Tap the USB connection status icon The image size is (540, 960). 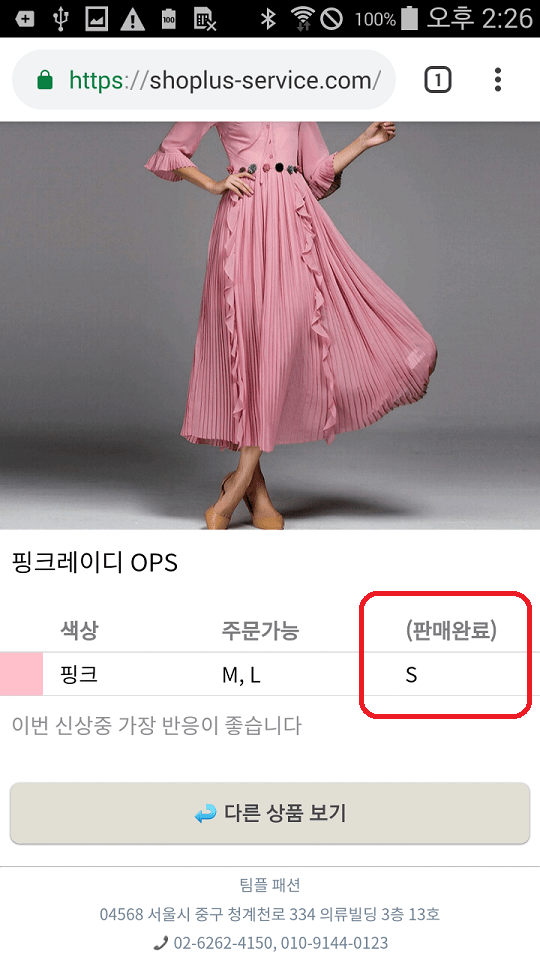point(60,19)
